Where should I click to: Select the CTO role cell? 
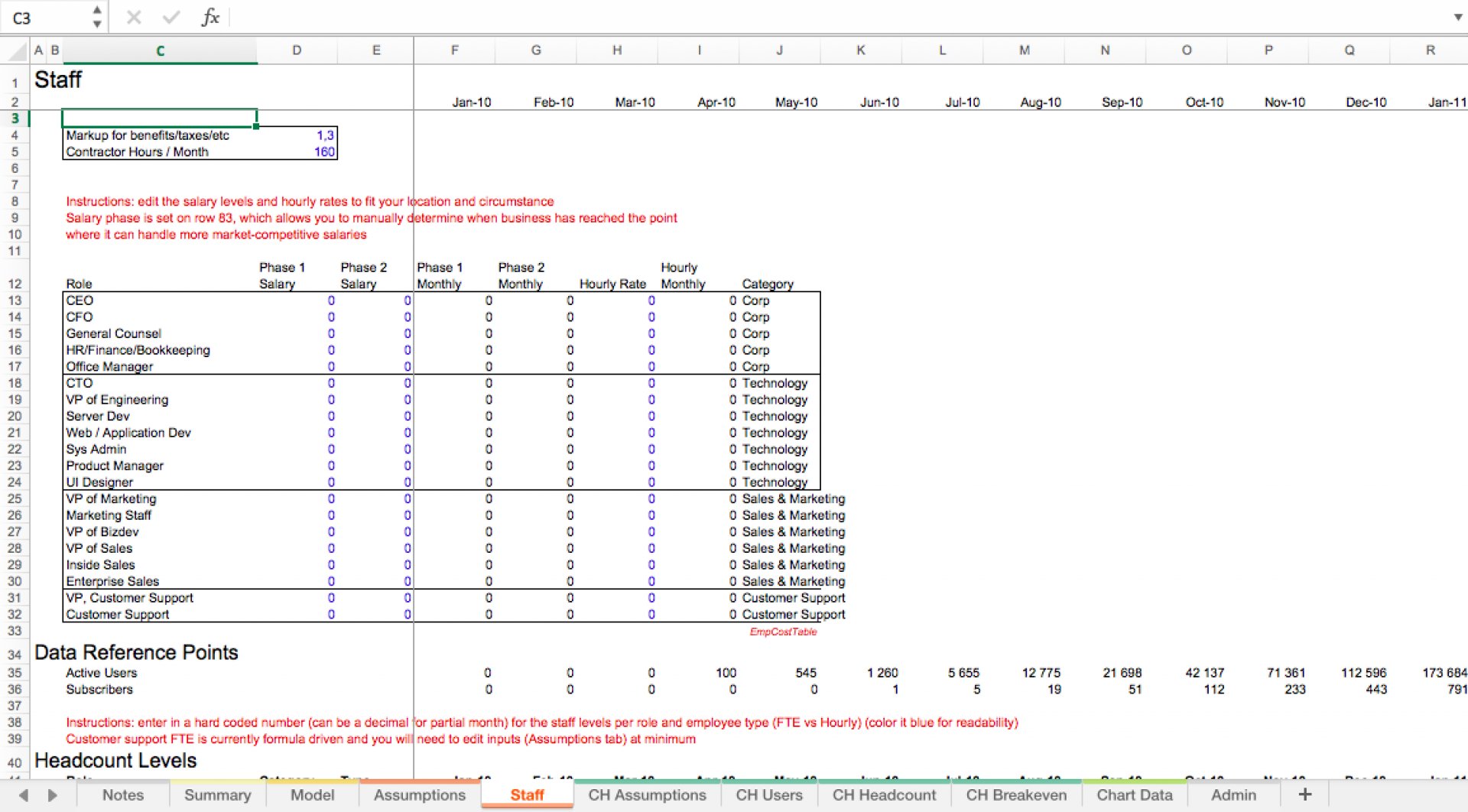click(x=160, y=383)
